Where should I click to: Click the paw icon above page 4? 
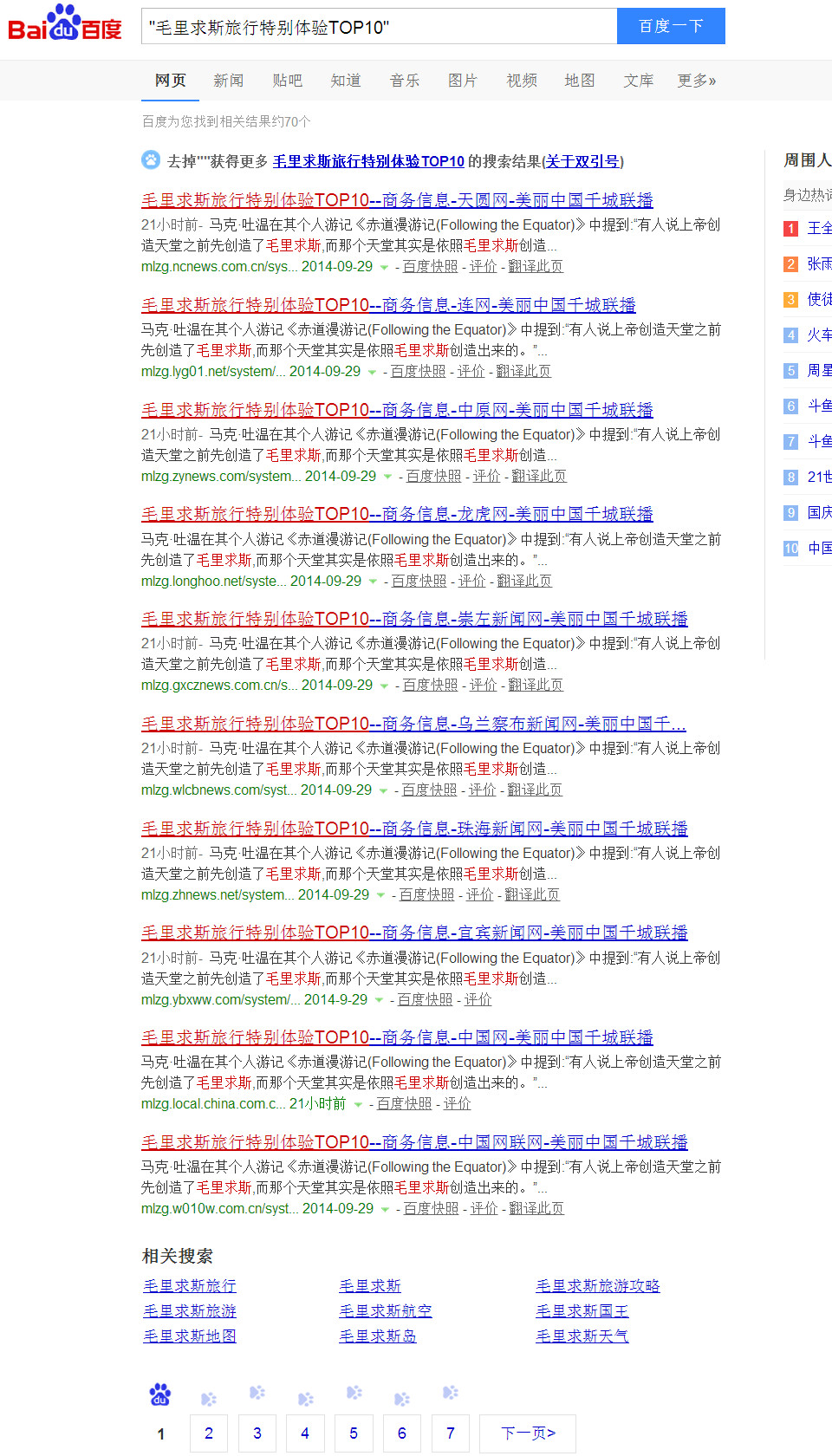click(x=305, y=1398)
